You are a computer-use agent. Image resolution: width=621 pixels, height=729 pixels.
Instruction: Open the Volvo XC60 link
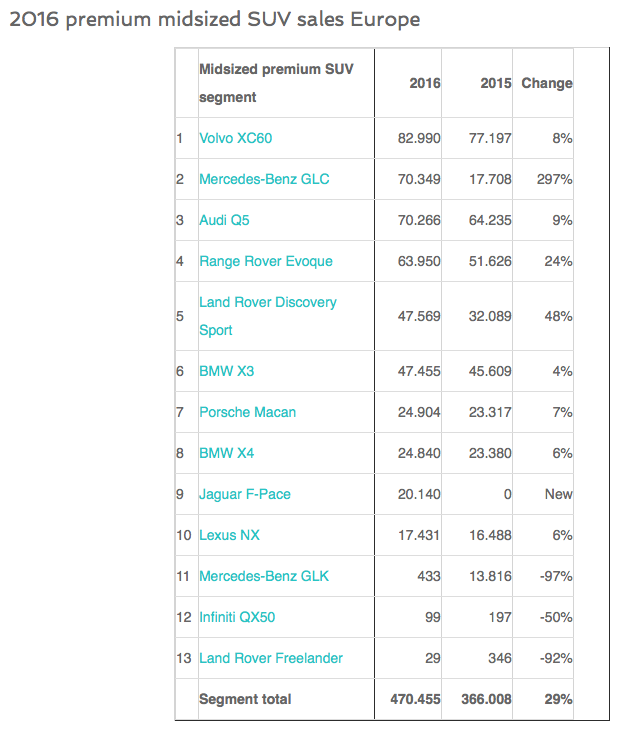[x=236, y=138]
